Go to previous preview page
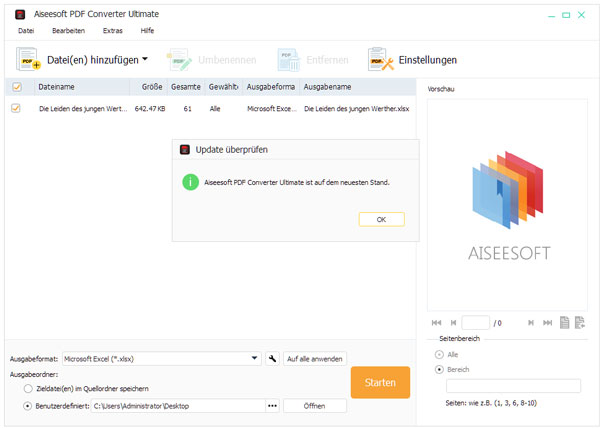Viewport: 600px width, 428px height. click(453, 323)
